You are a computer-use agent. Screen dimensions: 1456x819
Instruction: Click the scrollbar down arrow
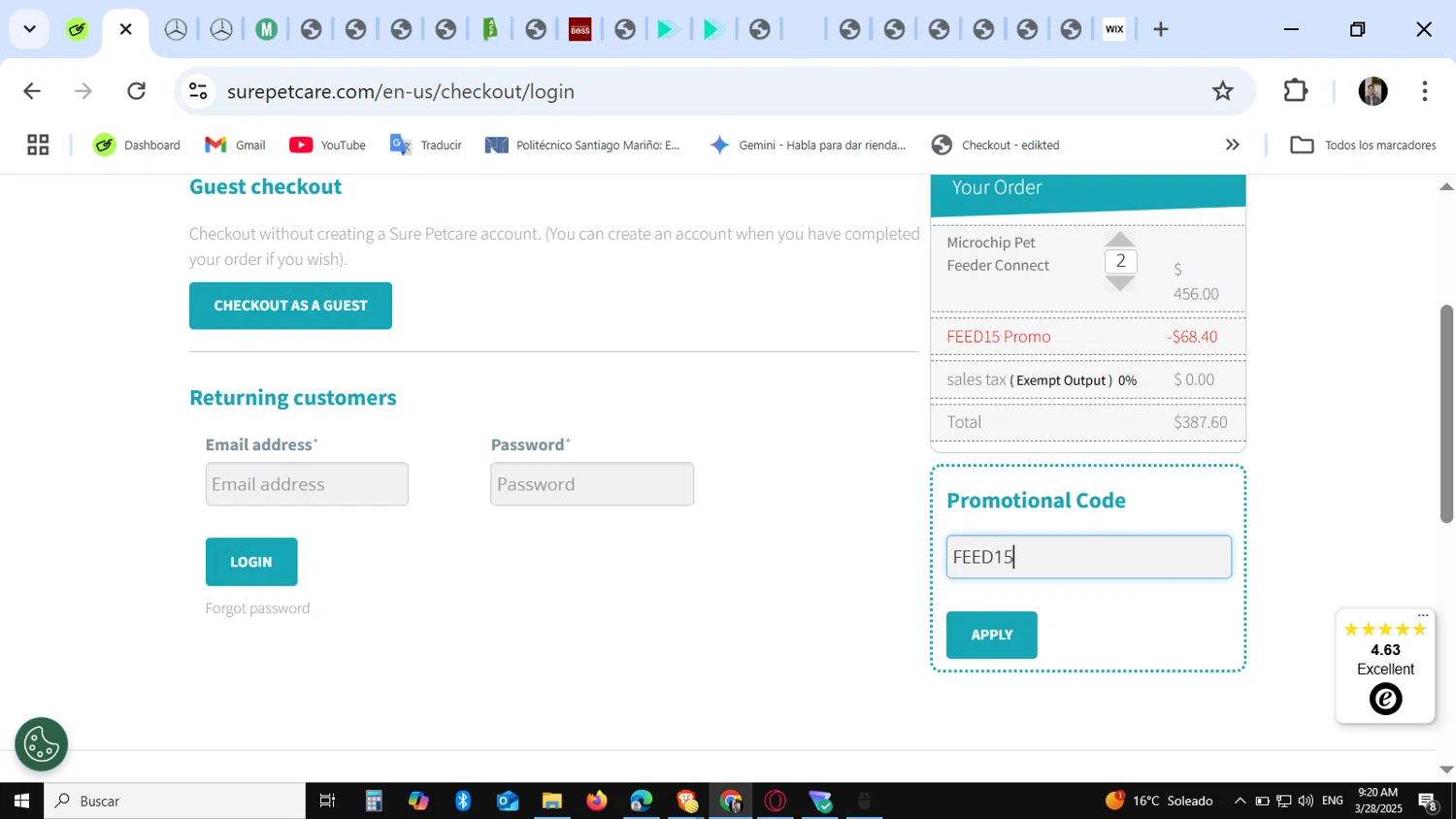1446,770
